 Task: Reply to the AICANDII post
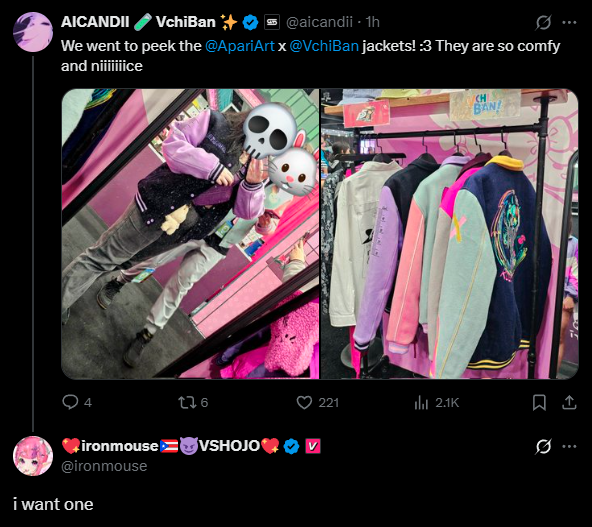pyautogui.click(x=77, y=402)
